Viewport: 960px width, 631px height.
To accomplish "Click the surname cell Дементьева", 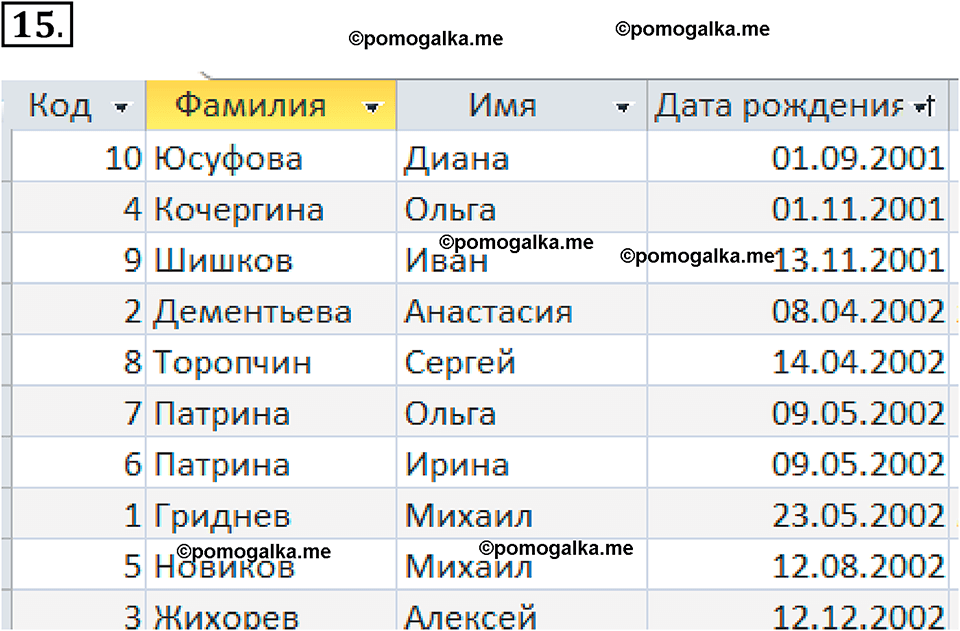I will coord(271,309).
